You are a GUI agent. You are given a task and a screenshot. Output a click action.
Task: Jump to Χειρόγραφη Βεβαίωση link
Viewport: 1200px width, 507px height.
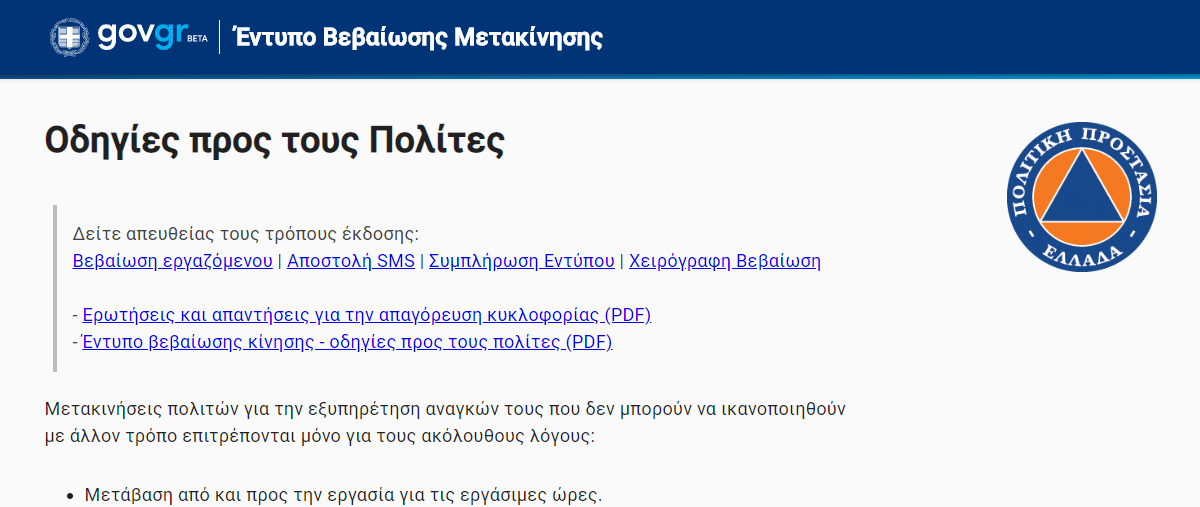pos(725,261)
